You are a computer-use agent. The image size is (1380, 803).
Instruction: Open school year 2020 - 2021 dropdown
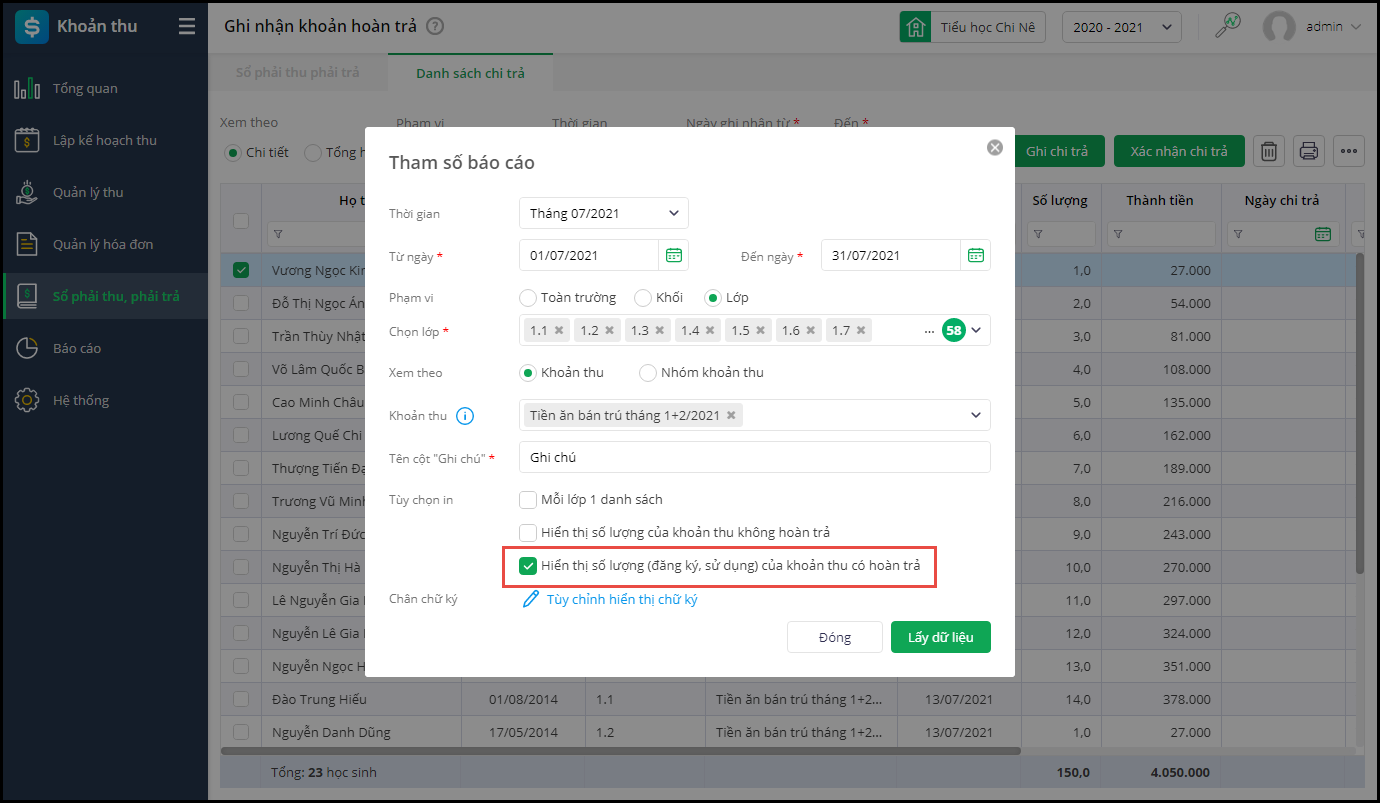[x=1122, y=27]
